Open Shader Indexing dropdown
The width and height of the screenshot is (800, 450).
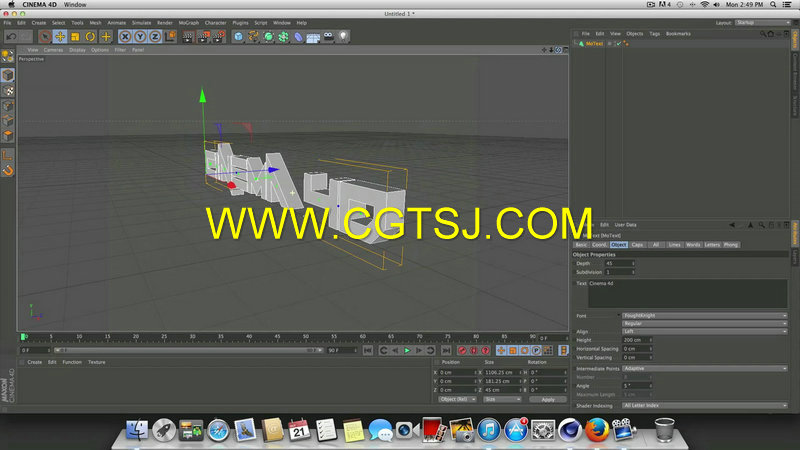pos(705,406)
